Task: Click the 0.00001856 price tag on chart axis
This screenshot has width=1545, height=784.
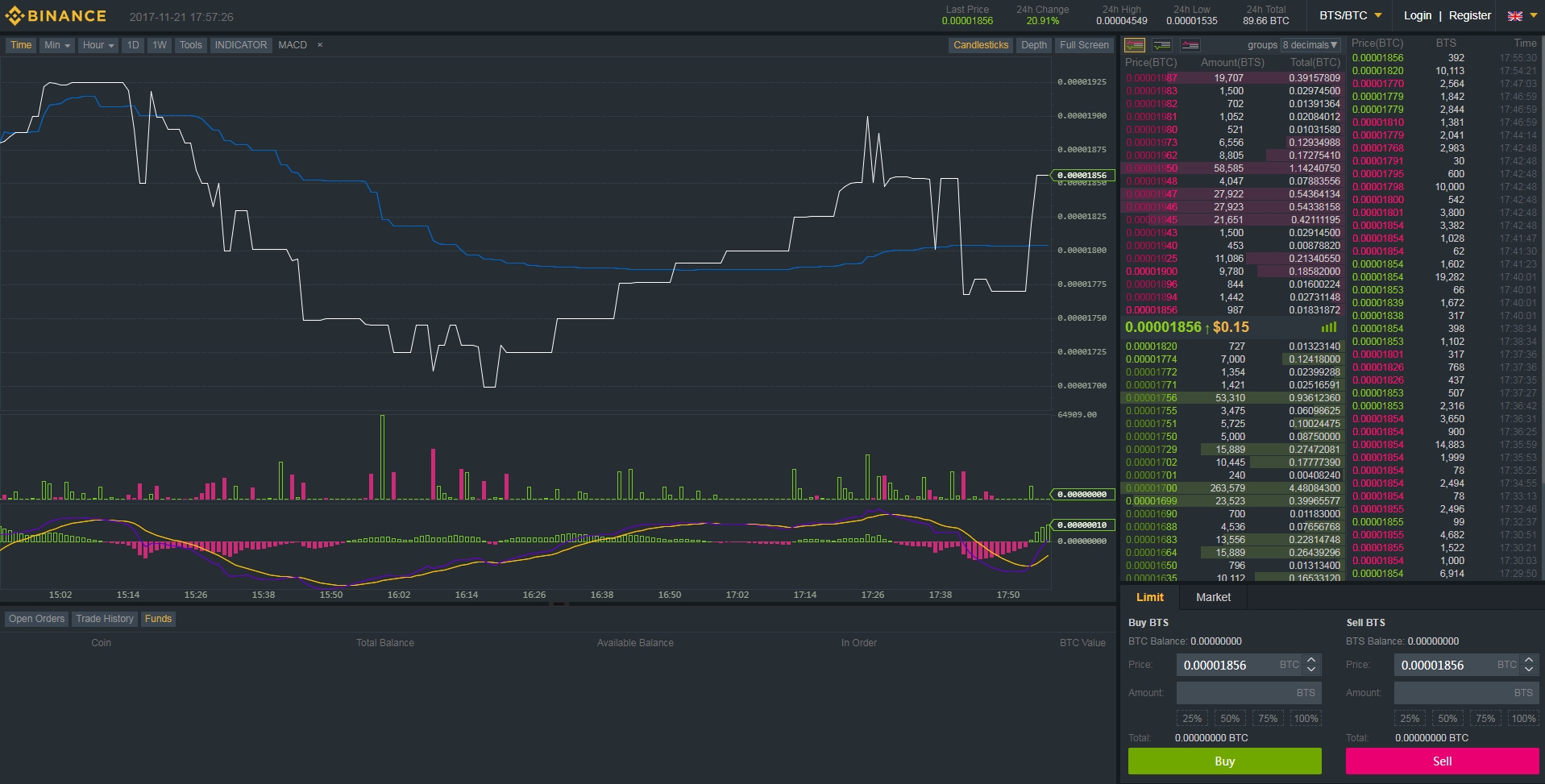Action: click(1082, 175)
